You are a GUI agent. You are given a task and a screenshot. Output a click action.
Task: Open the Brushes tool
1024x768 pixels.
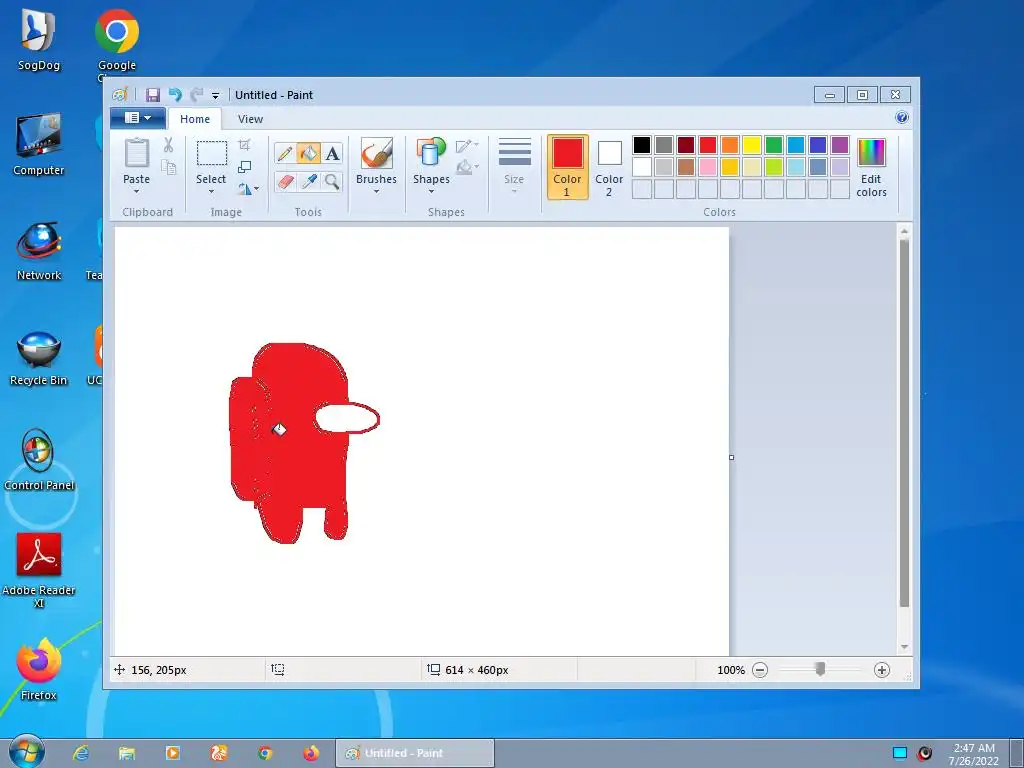[x=377, y=153]
